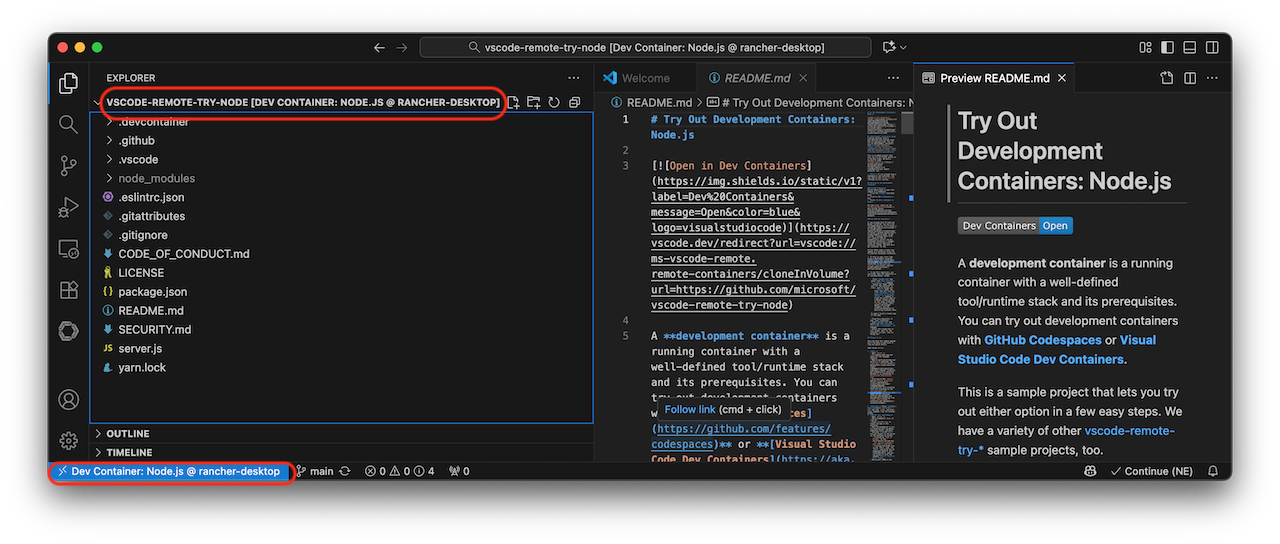Screen dimensions: 1280x544
Task: Show the preview's source file icon
Action: pyautogui.click(x=1167, y=78)
